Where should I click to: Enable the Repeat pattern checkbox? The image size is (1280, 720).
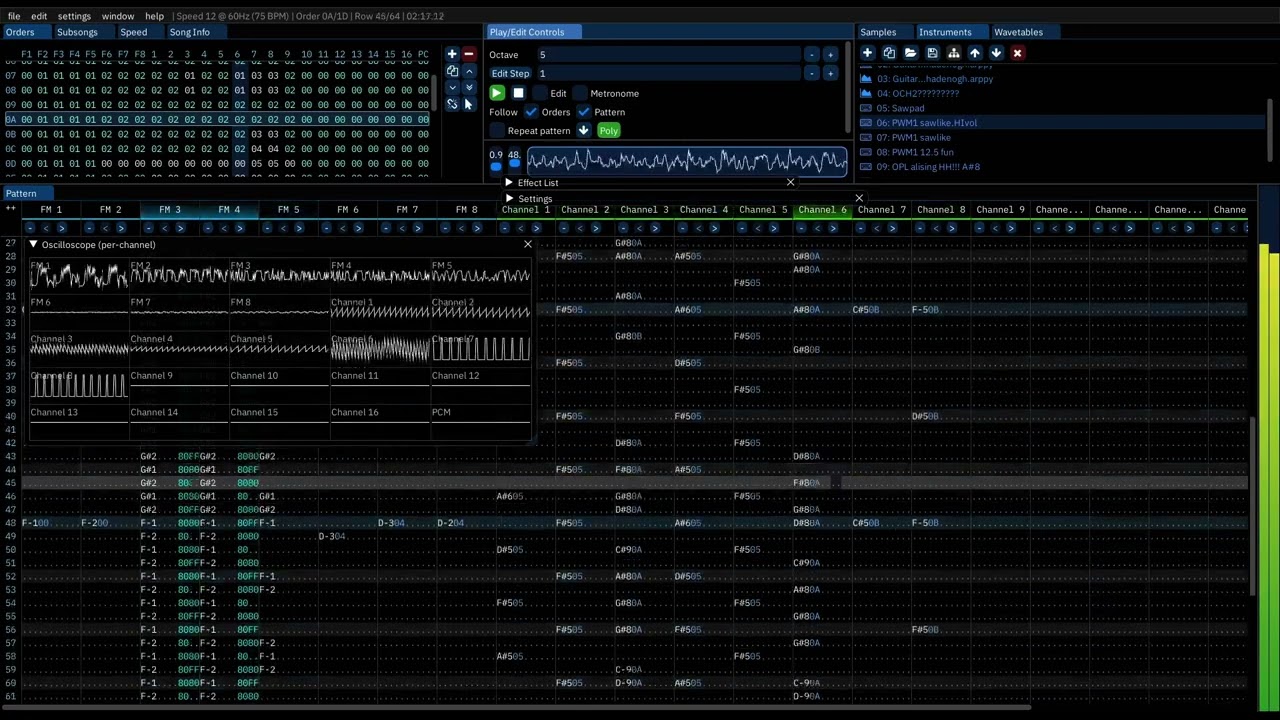point(497,131)
